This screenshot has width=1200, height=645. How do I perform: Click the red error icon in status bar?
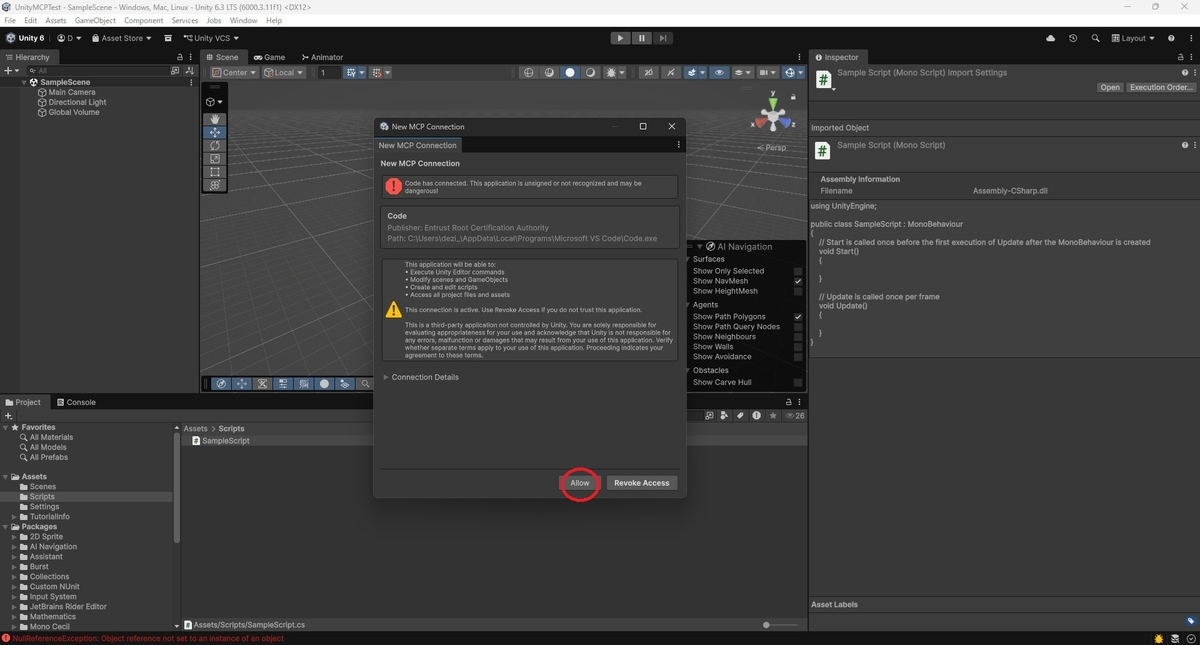click(x=6, y=638)
